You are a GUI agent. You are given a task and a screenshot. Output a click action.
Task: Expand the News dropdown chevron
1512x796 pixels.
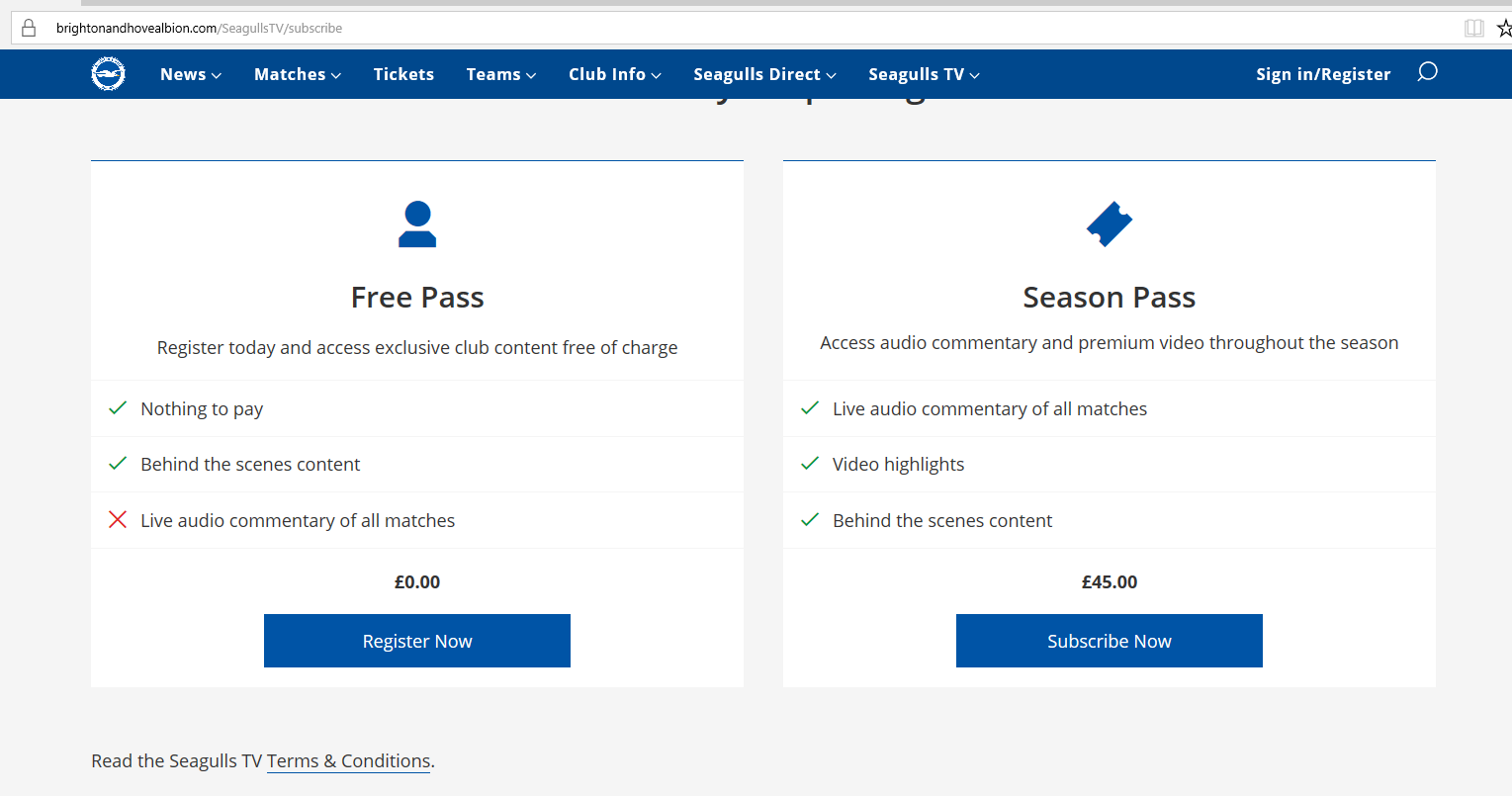click(x=217, y=76)
